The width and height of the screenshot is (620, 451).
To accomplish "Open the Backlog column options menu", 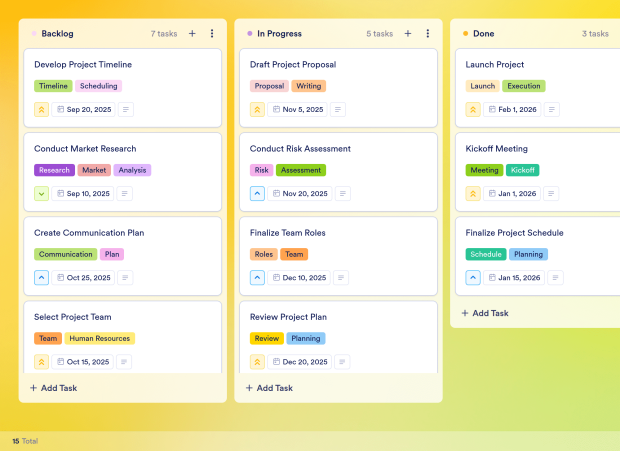I will tap(212, 34).
